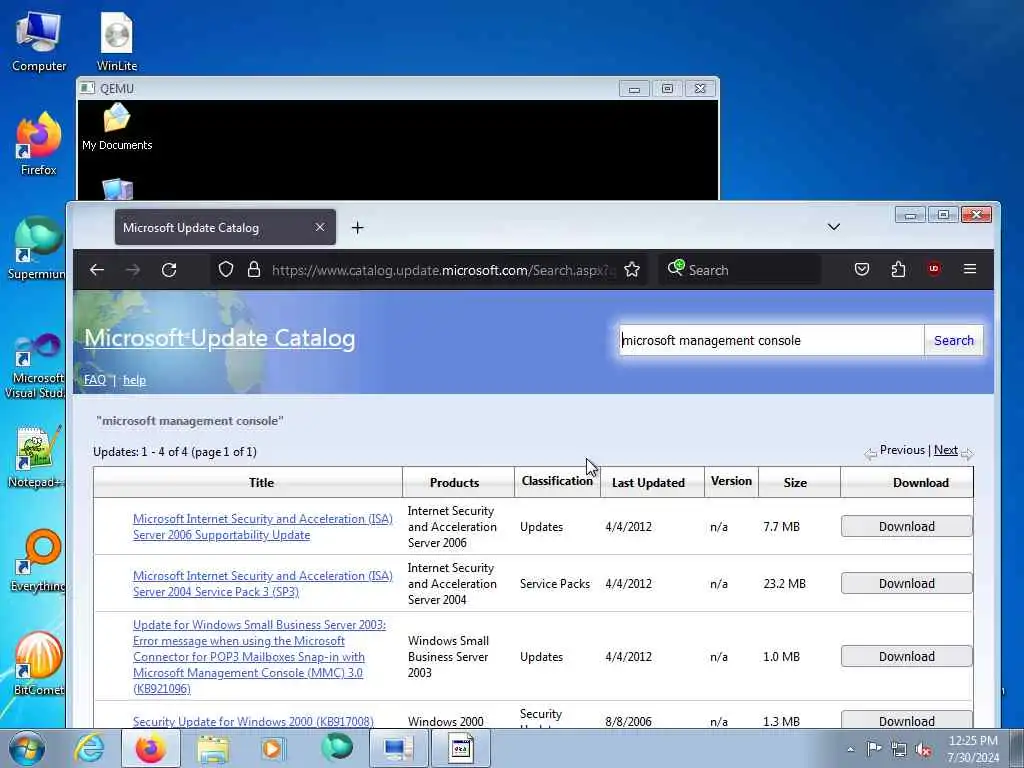Open the help link

click(135, 380)
